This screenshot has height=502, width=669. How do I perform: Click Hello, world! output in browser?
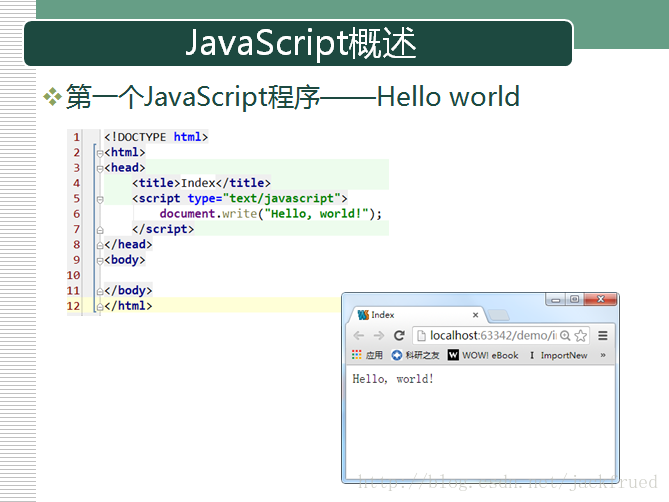(393, 379)
